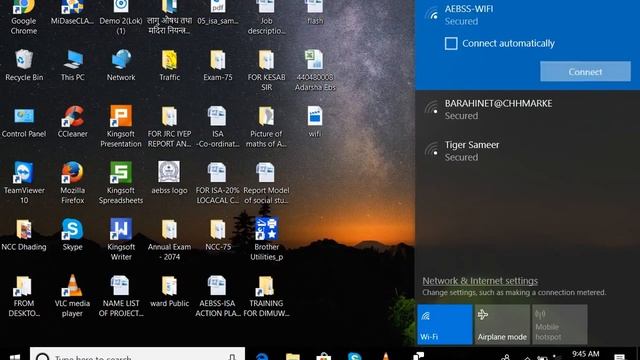Focus the taskbar search box
Image resolution: width=640 pixels, height=360 pixels.
click(137, 354)
